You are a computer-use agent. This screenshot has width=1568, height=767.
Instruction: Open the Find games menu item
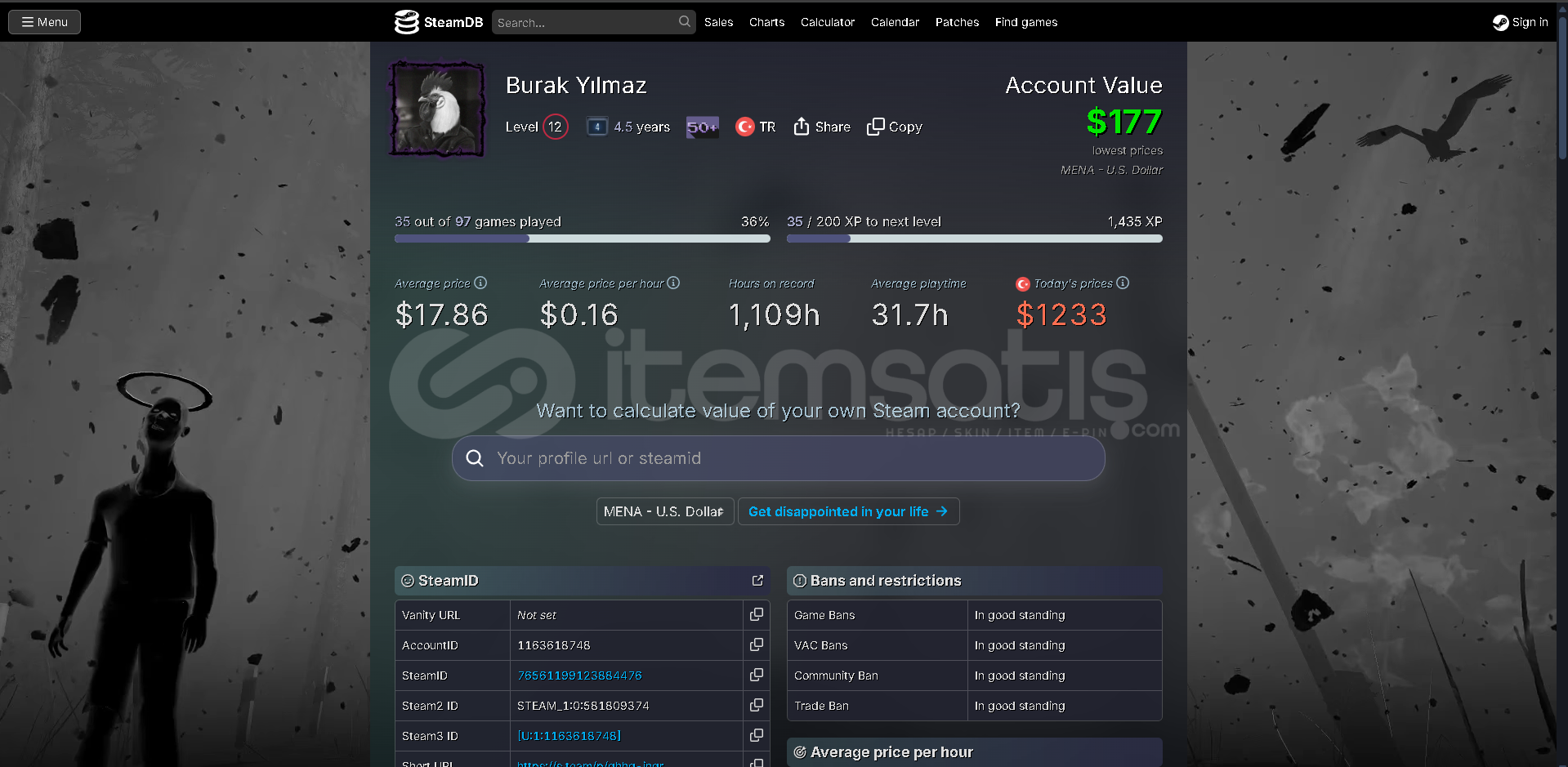tap(1026, 22)
